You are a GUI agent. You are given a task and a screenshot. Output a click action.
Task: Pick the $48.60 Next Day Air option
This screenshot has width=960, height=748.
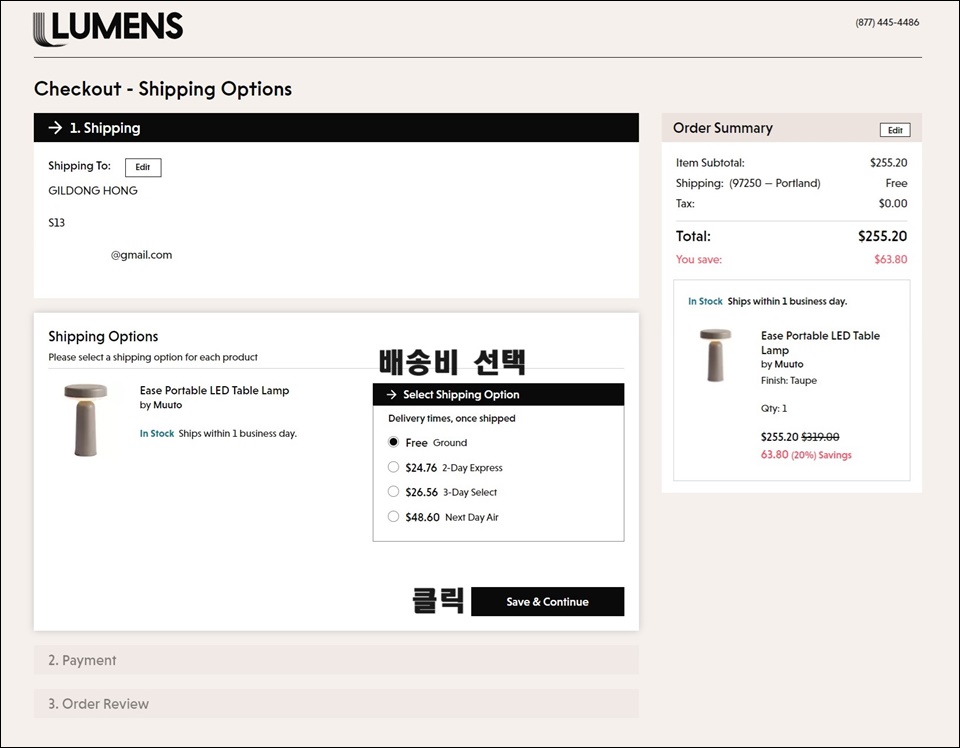point(393,517)
